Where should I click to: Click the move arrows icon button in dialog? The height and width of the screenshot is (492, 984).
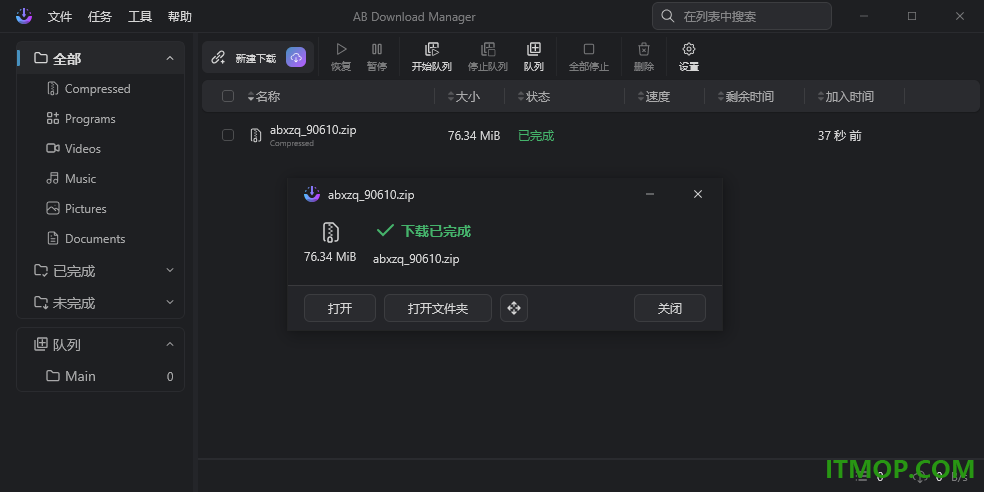pyautogui.click(x=514, y=308)
